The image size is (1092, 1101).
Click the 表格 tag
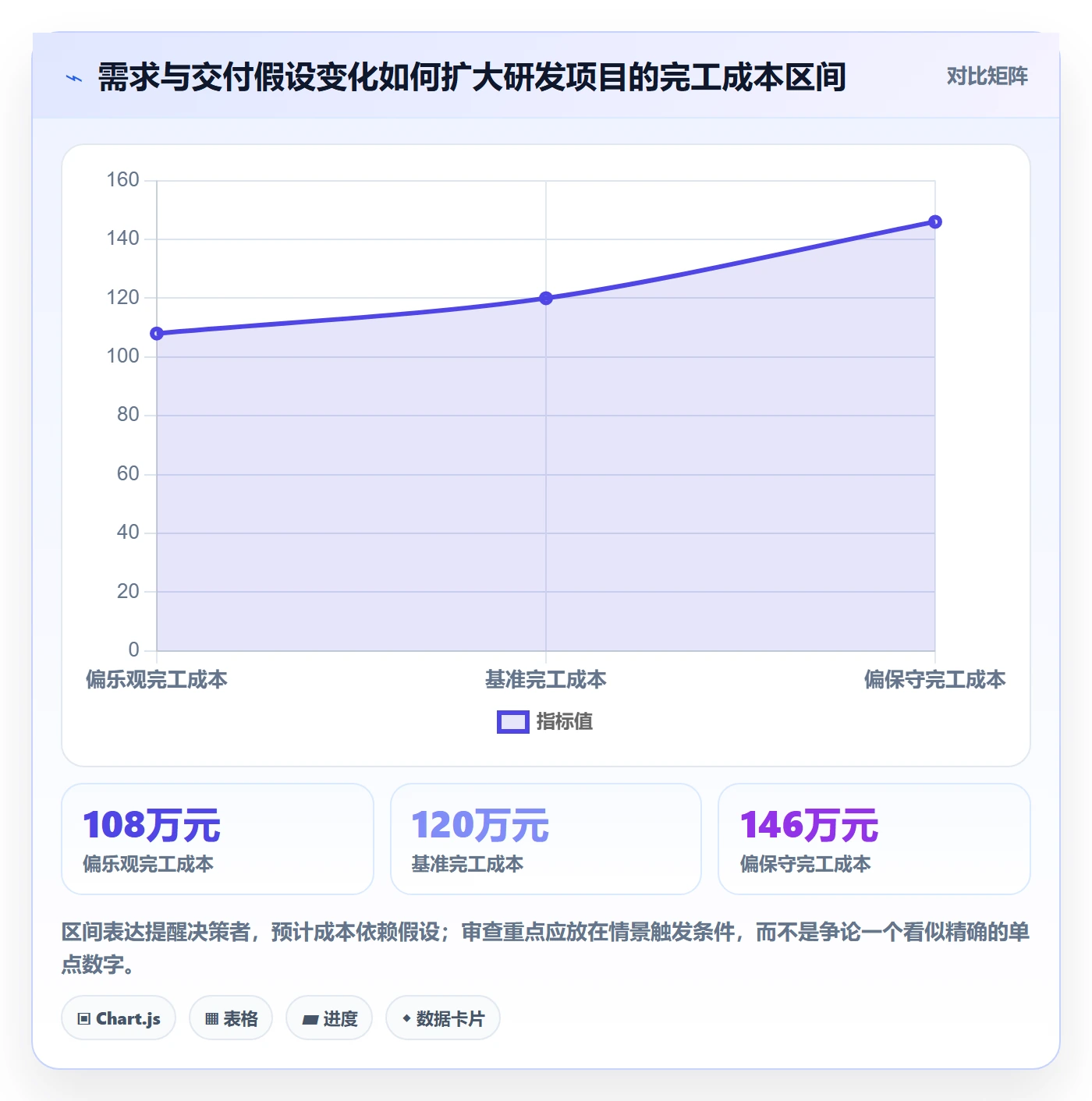[231, 1018]
